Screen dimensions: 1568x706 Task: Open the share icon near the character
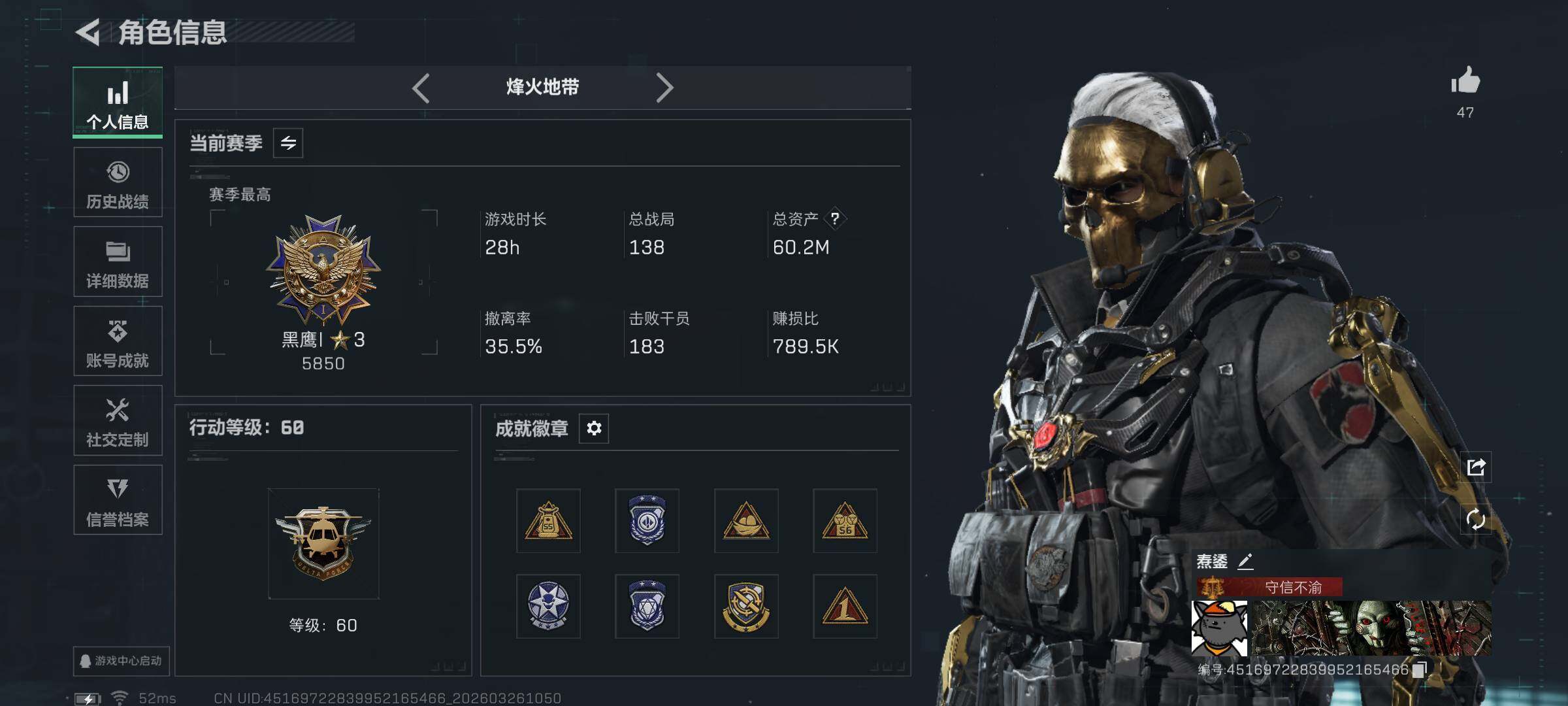(x=1476, y=467)
